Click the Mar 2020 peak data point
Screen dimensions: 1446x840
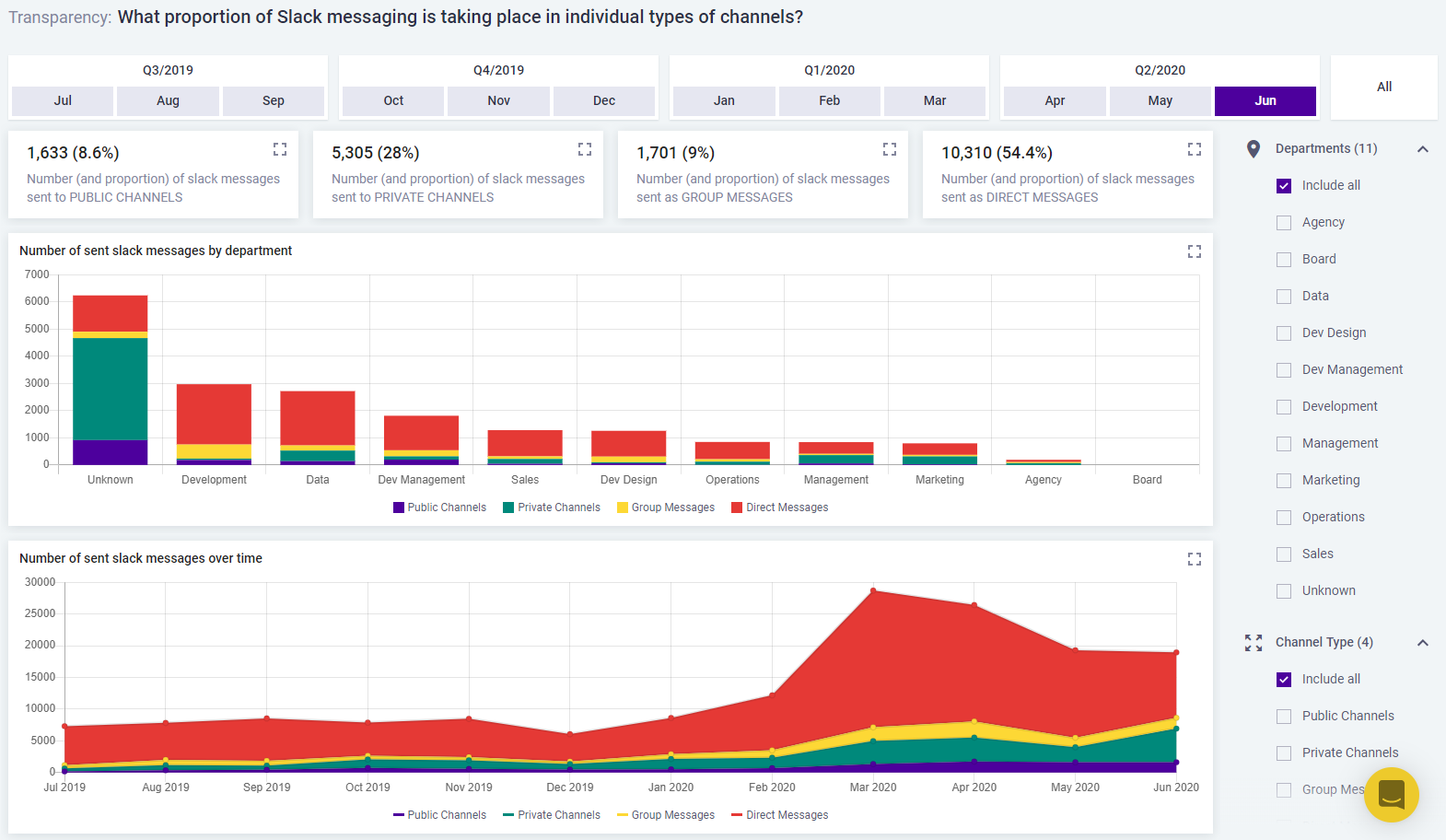pos(873,590)
